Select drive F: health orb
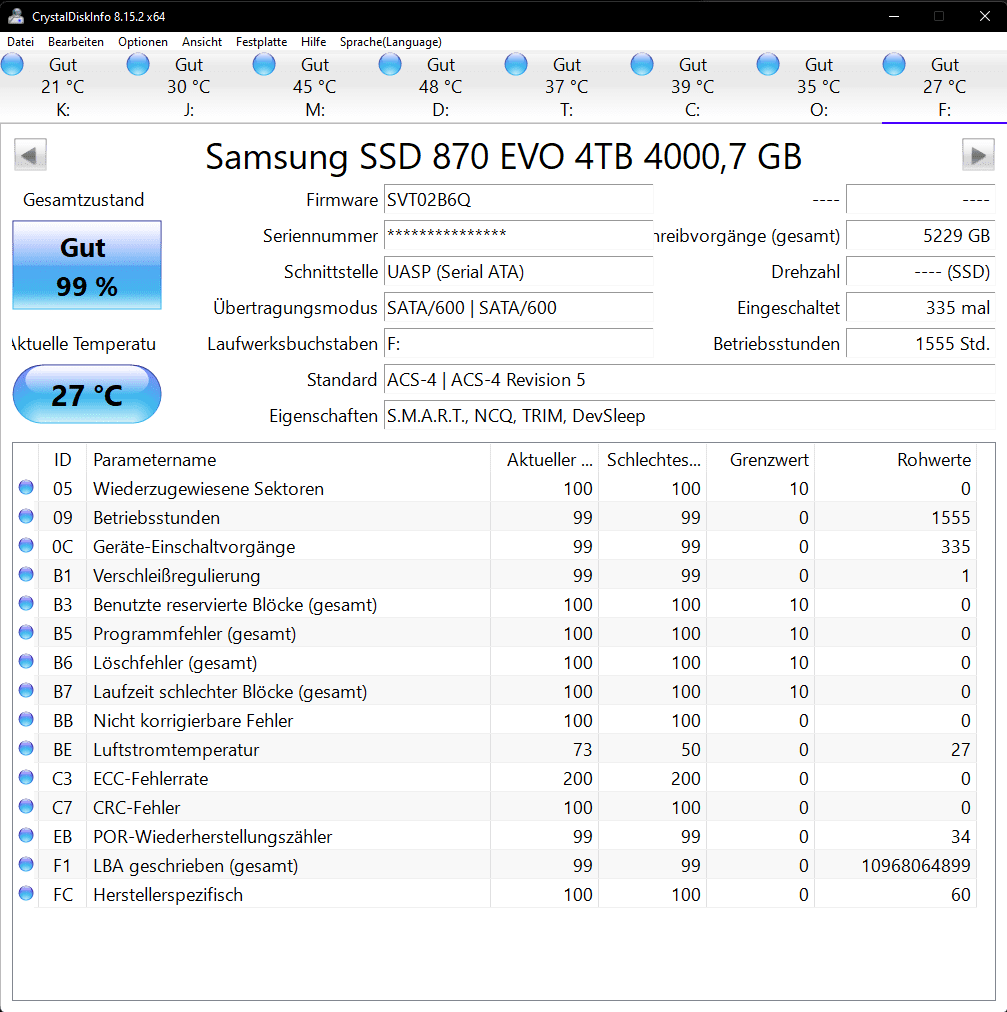The height and width of the screenshot is (1012, 1007). coord(894,65)
